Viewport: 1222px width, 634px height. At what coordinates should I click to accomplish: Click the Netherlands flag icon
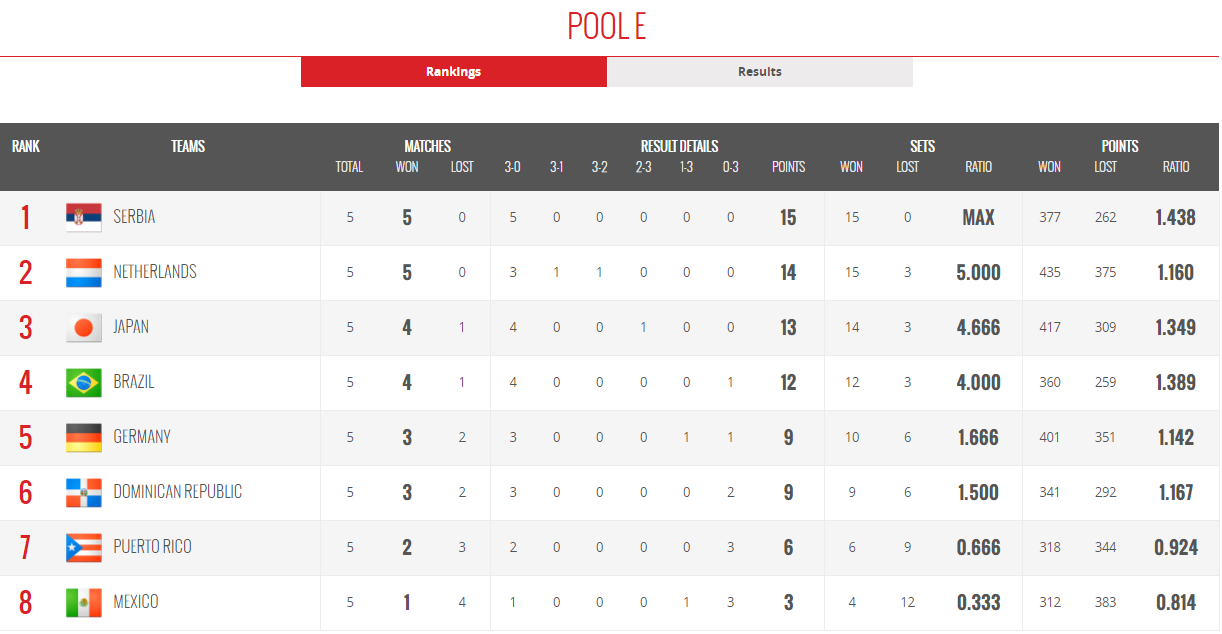pos(83,272)
